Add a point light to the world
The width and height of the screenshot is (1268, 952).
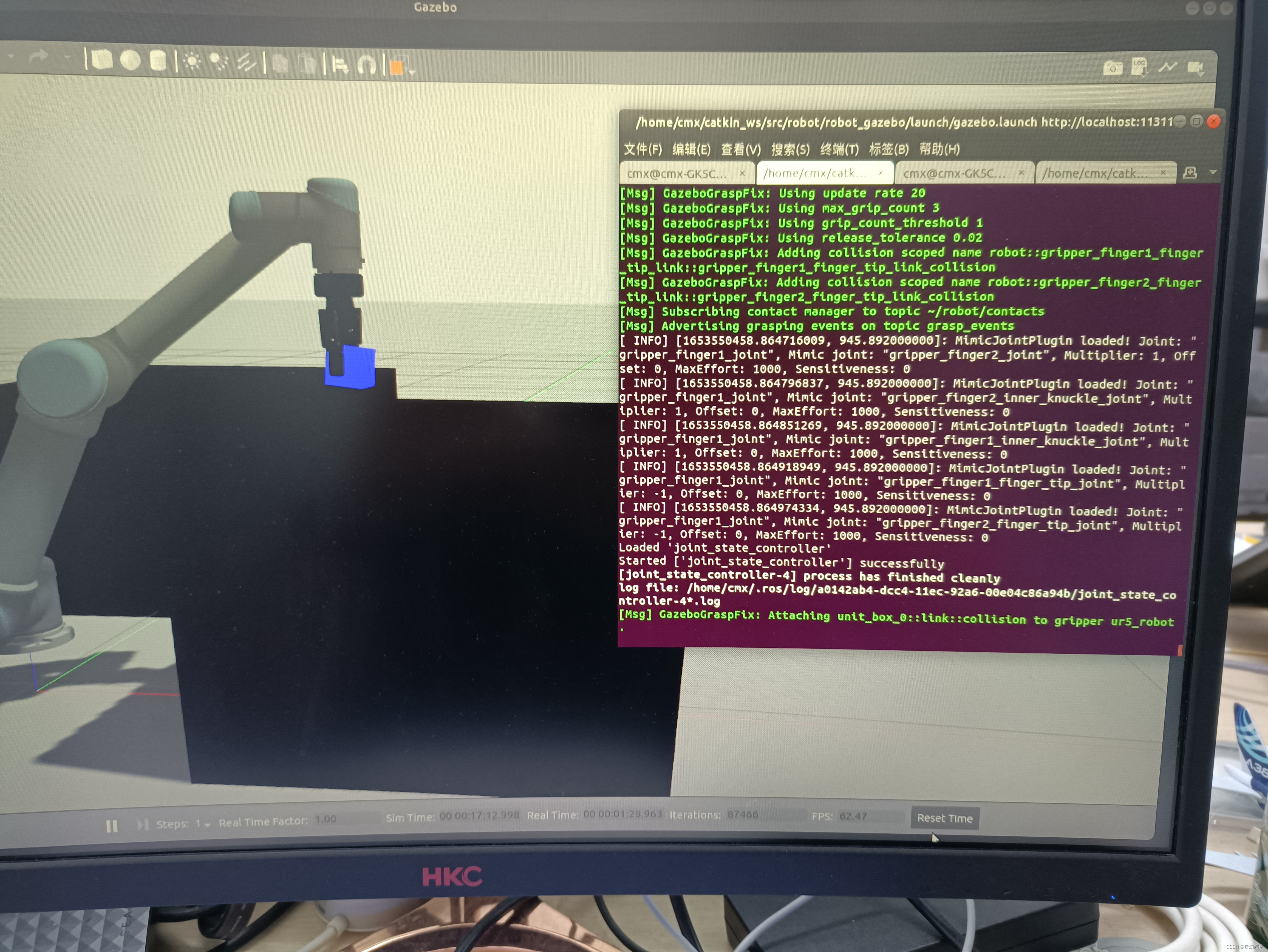point(191,61)
